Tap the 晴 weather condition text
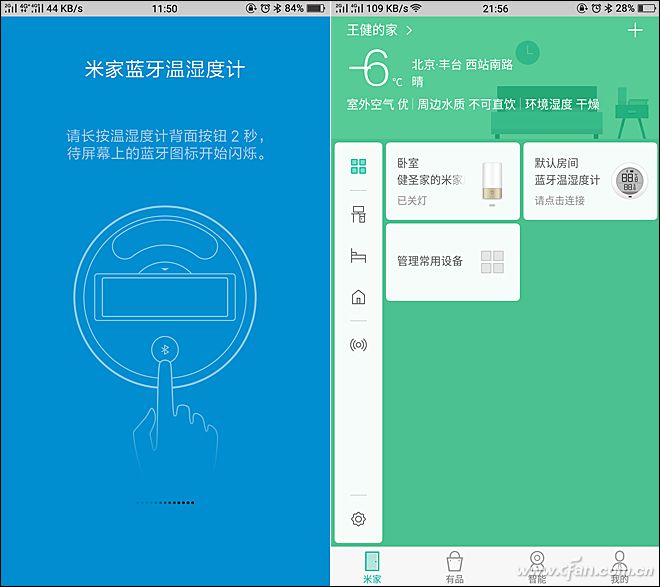The width and height of the screenshot is (660, 587). click(x=418, y=82)
